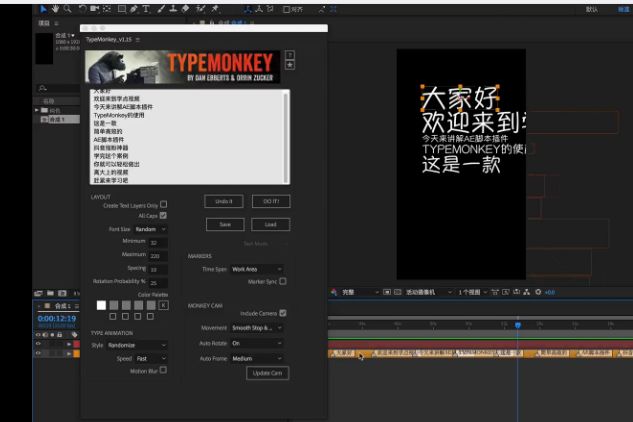Image resolution: width=633 pixels, height=422 pixels.
Task: Select the Roto Brush tool
Action: click(201, 8)
